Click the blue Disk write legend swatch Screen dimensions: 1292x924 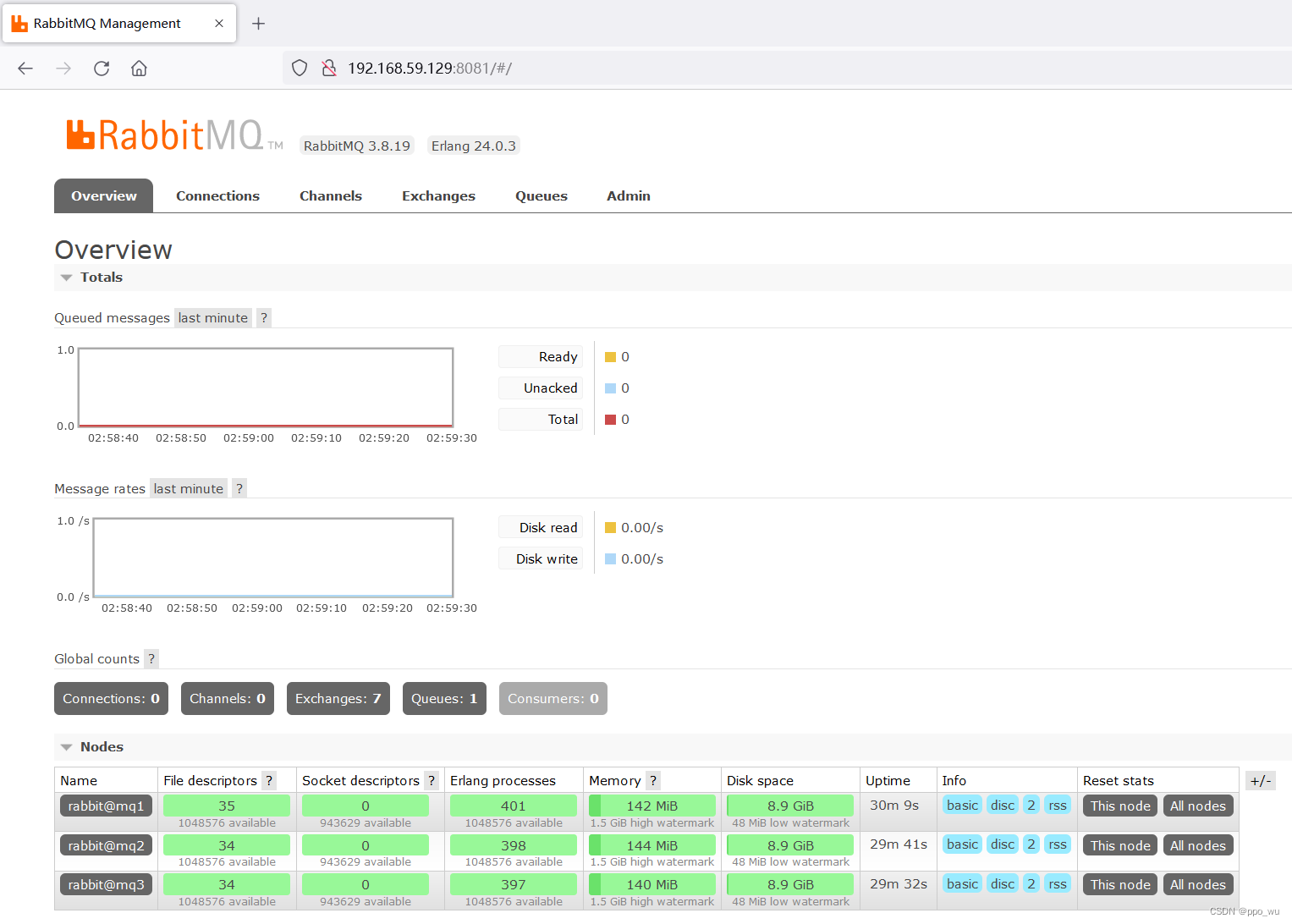point(610,559)
